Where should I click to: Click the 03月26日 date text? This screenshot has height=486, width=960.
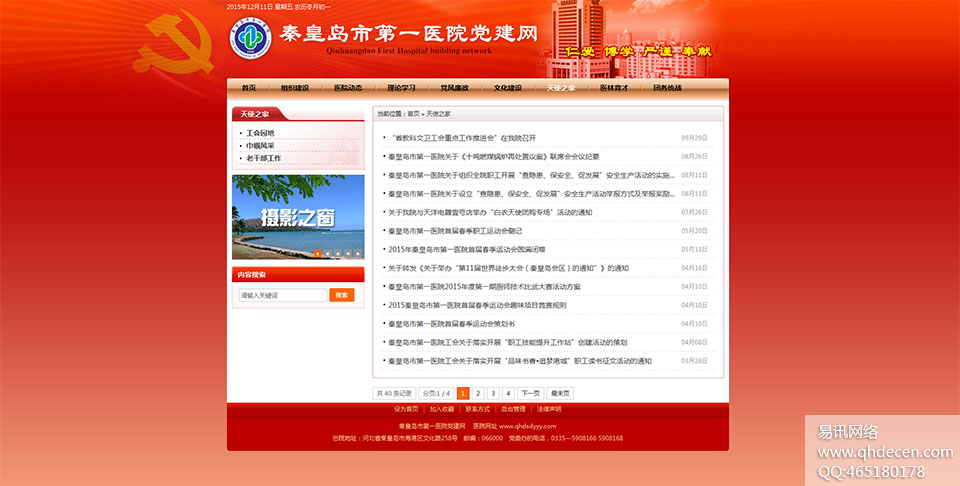pyautogui.click(x=694, y=361)
